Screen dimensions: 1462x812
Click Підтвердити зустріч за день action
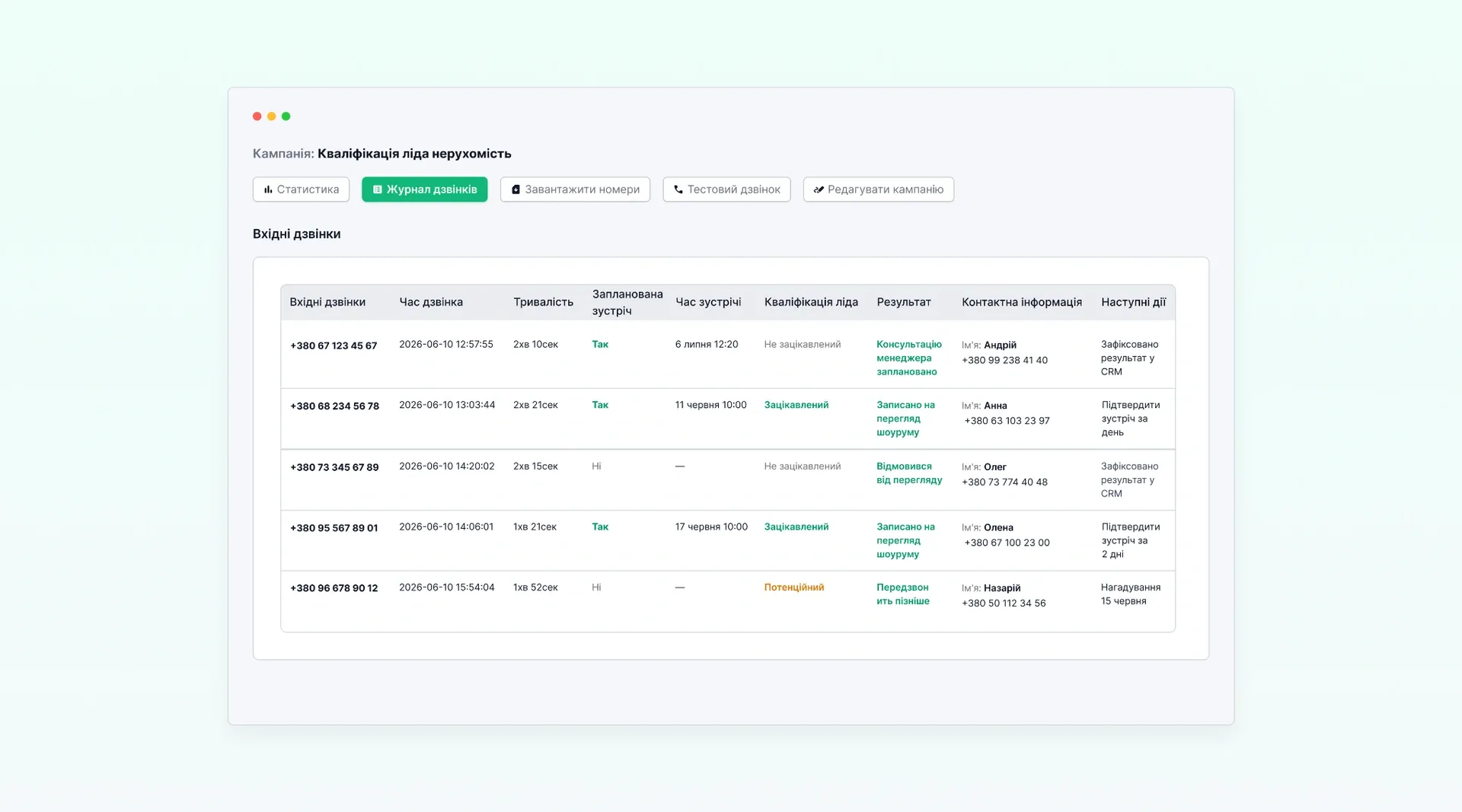click(x=1131, y=419)
